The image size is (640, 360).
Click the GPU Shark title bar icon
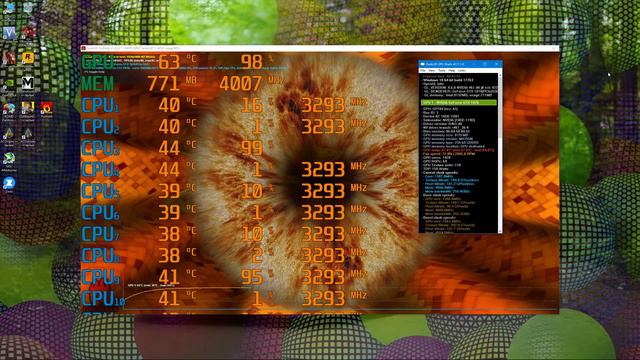pos(423,64)
